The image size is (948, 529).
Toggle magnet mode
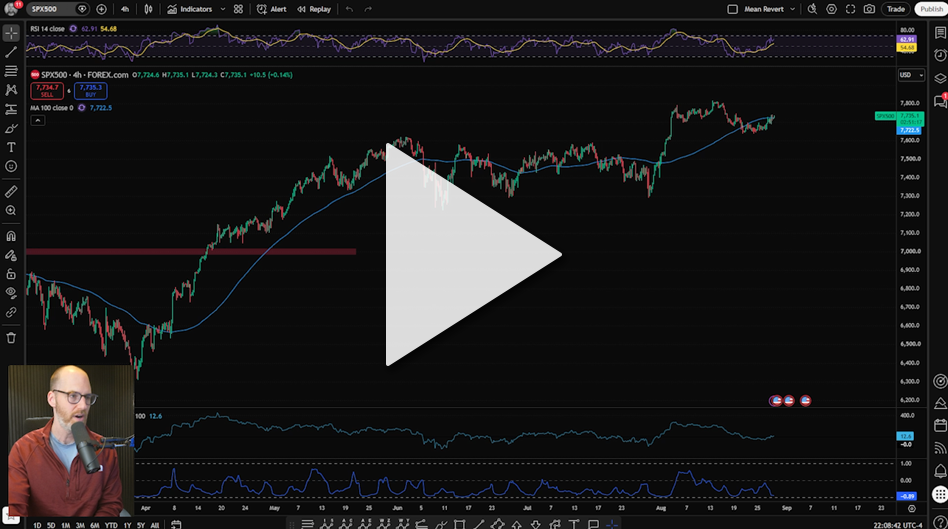11,236
